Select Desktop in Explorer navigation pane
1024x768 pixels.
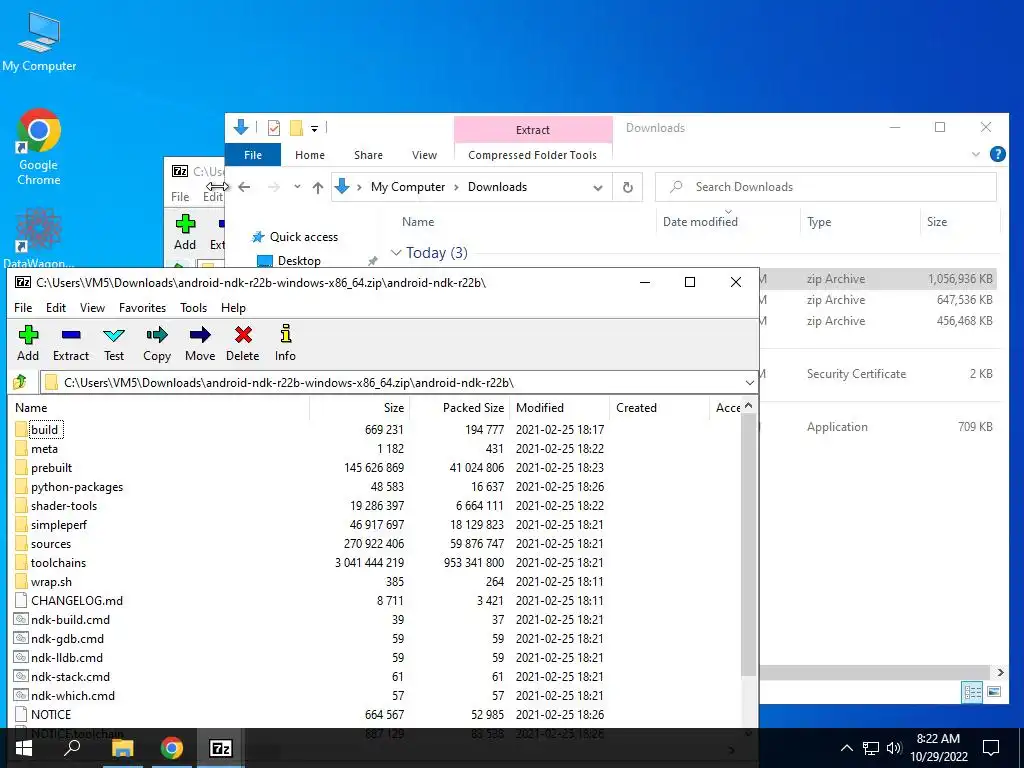(299, 261)
